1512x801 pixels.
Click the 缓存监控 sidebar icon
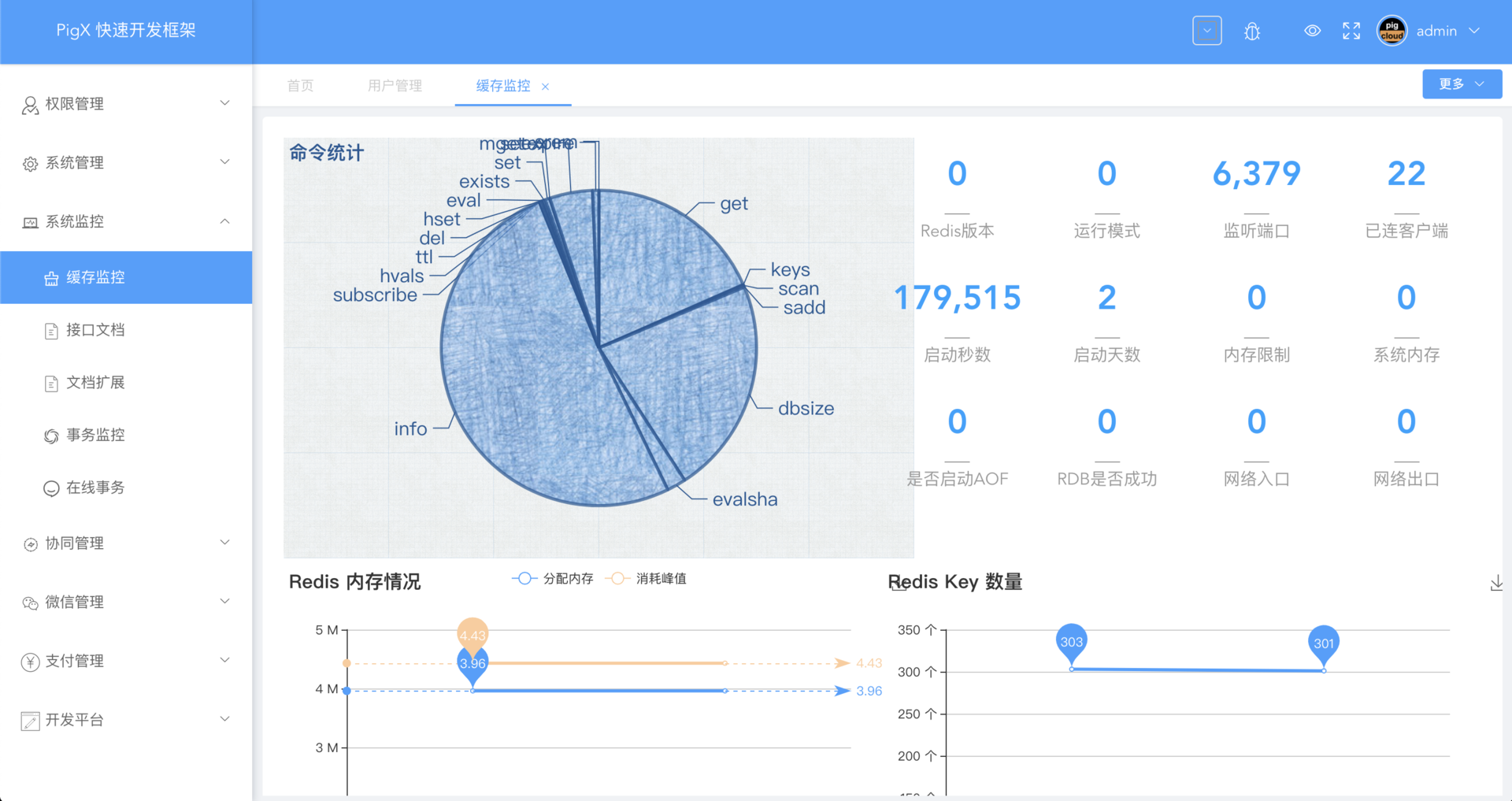[x=51, y=278]
